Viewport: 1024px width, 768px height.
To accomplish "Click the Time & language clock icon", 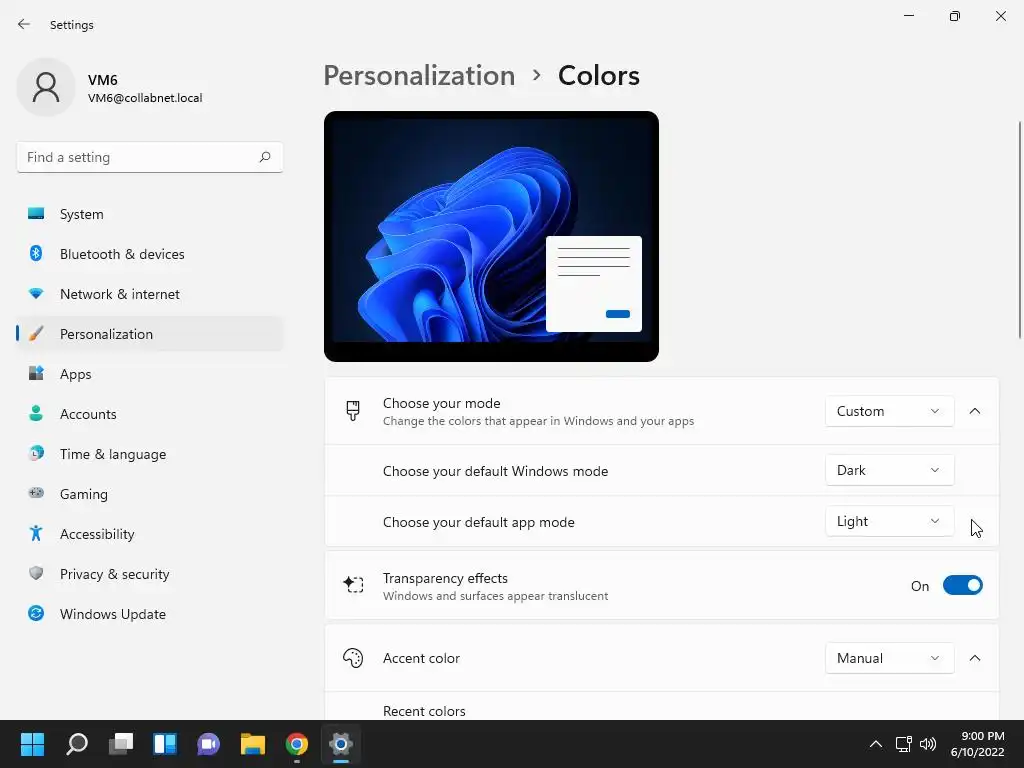I will point(36,453).
